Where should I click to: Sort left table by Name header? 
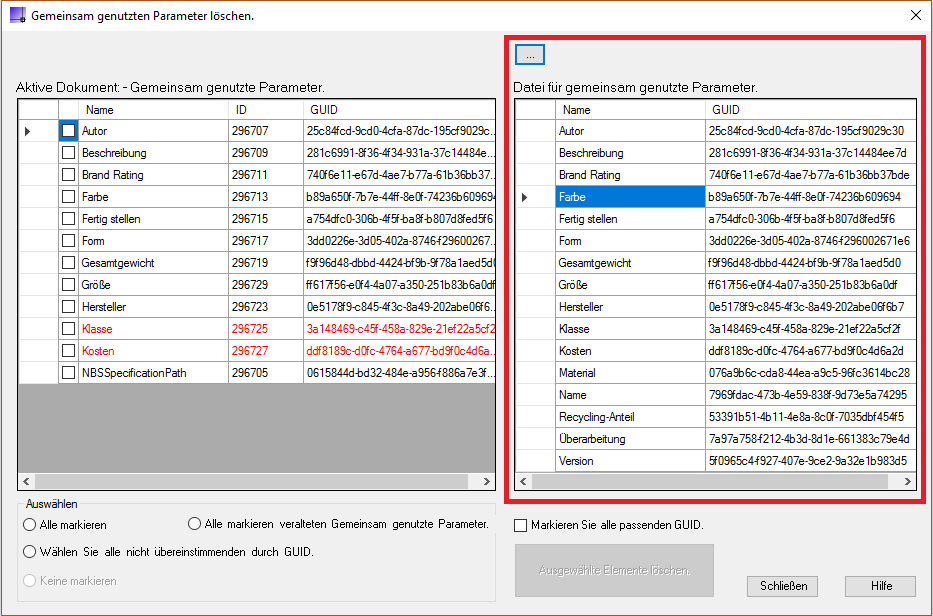(x=154, y=110)
